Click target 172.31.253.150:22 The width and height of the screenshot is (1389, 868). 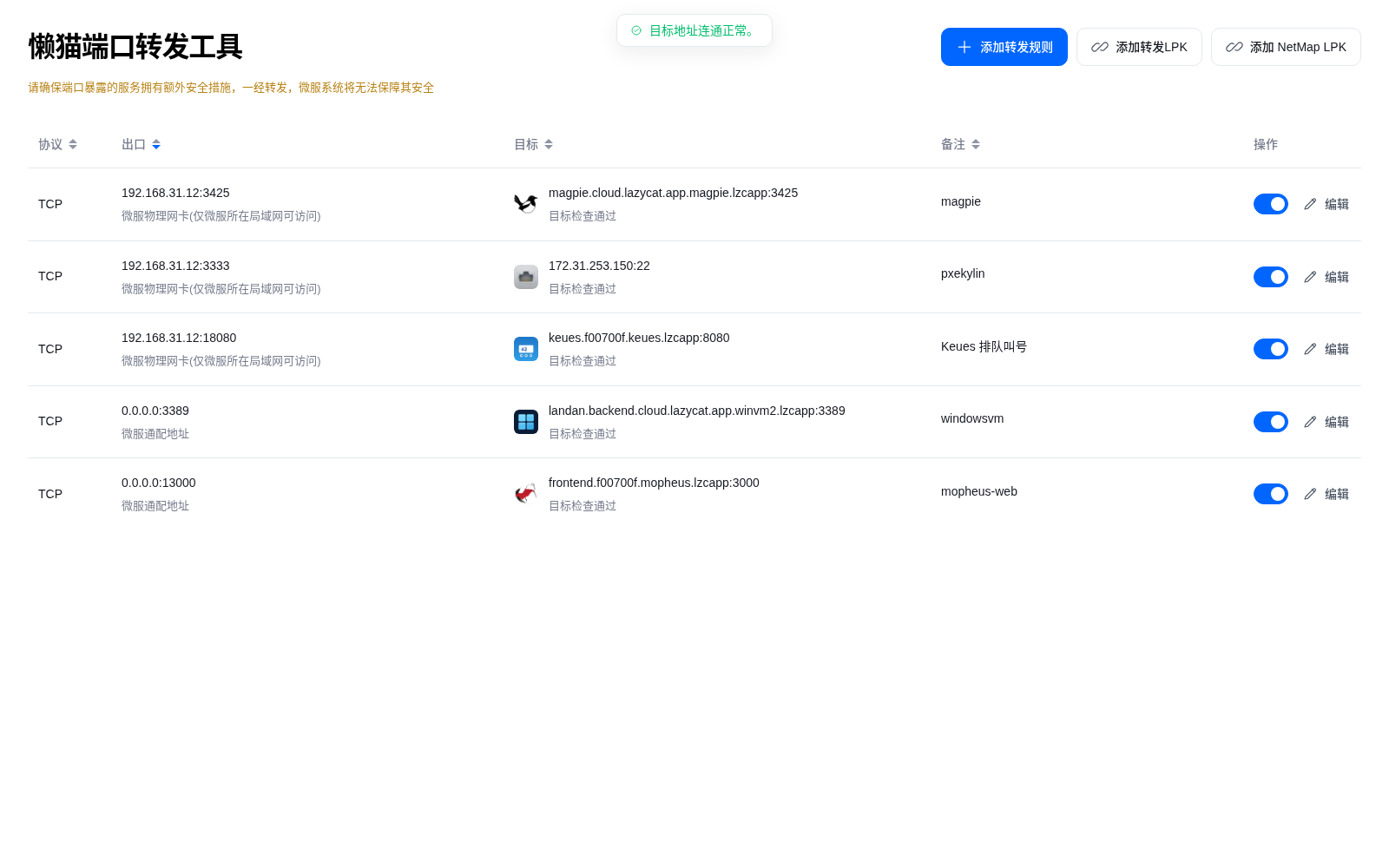point(599,266)
